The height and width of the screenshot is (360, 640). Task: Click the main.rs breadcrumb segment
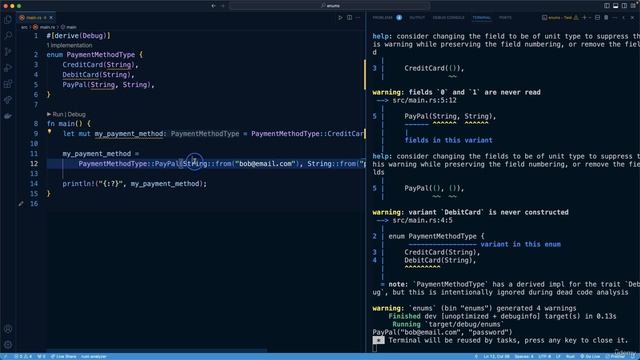tap(44, 27)
